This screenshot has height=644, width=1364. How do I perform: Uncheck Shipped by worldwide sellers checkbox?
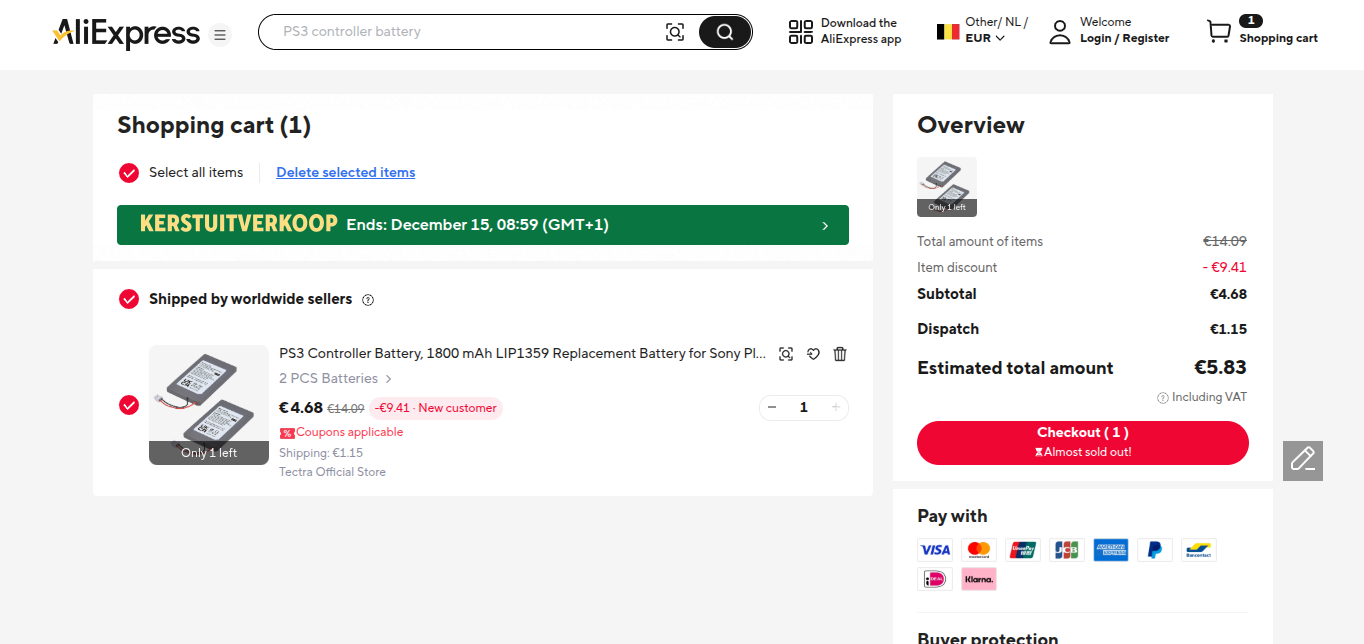point(129,299)
